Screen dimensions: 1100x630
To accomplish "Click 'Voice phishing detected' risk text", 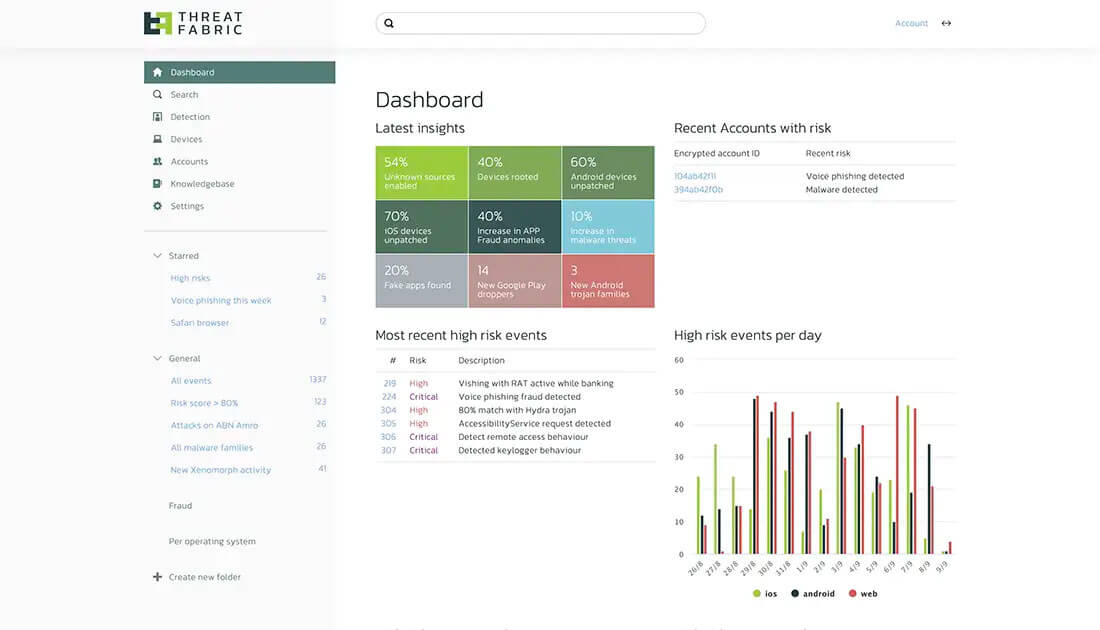I will (854, 176).
